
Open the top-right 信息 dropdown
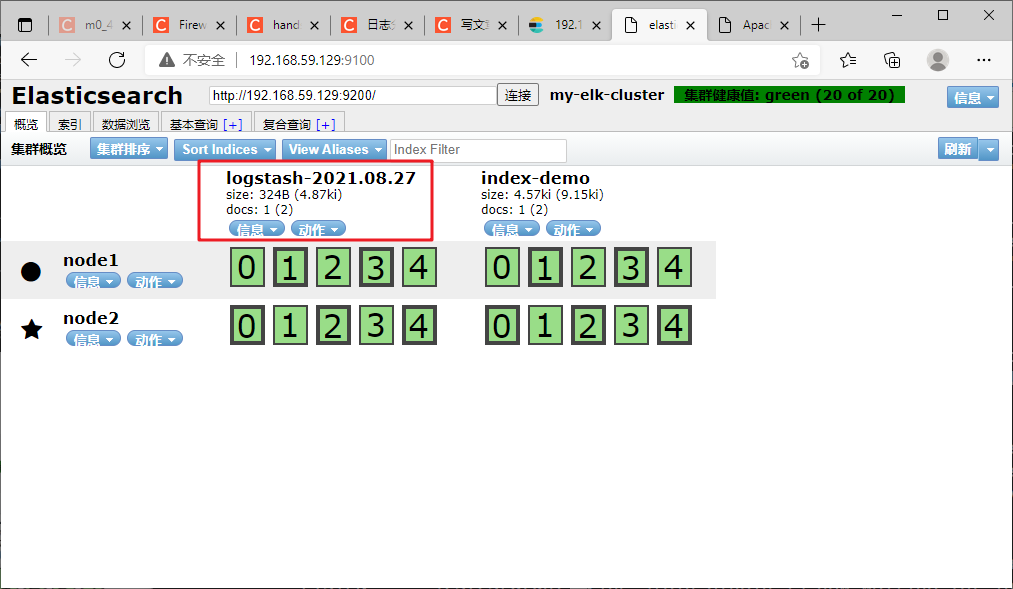click(x=973, y=97)
